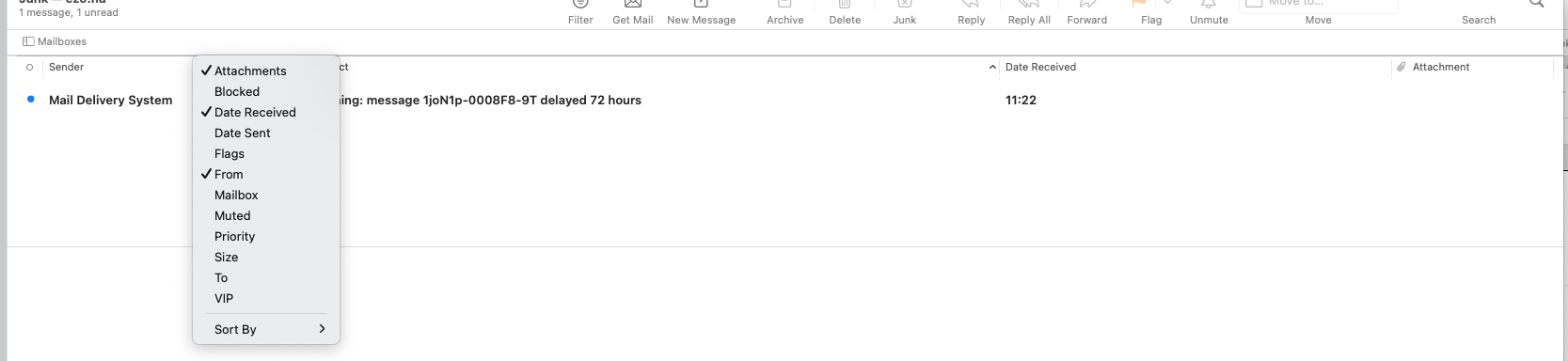Open the Flag color dropdown arrow
This screenshot has height=361, width=1568.
[1168, 4]
